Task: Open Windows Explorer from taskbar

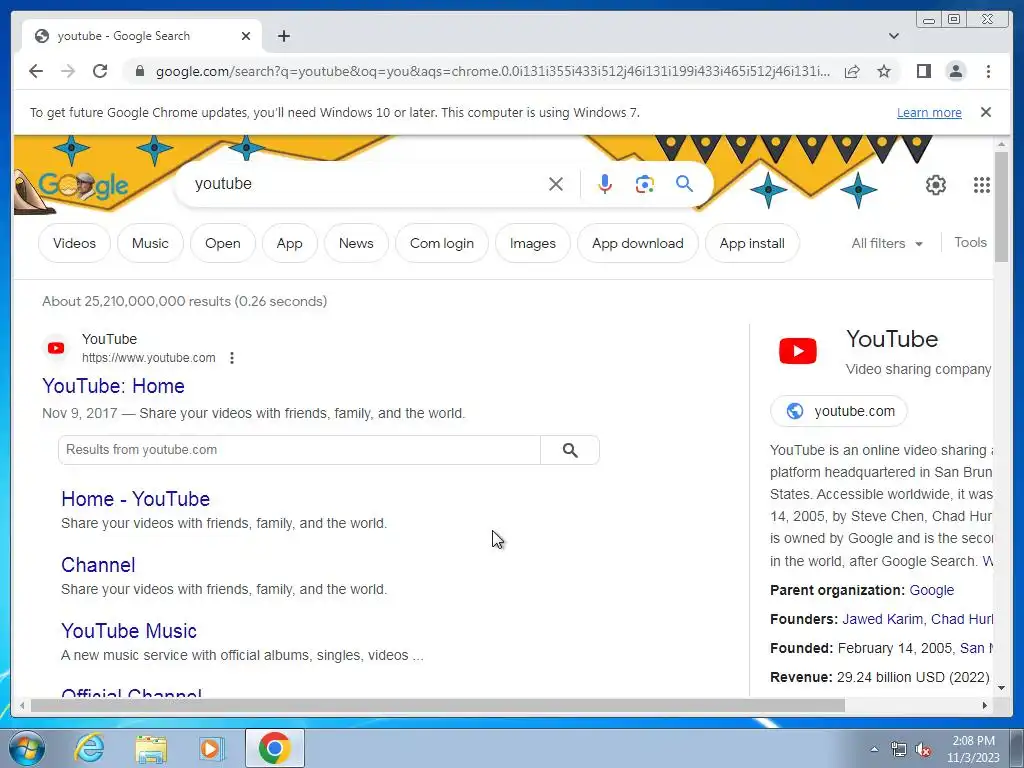Action: click(151, 748)
